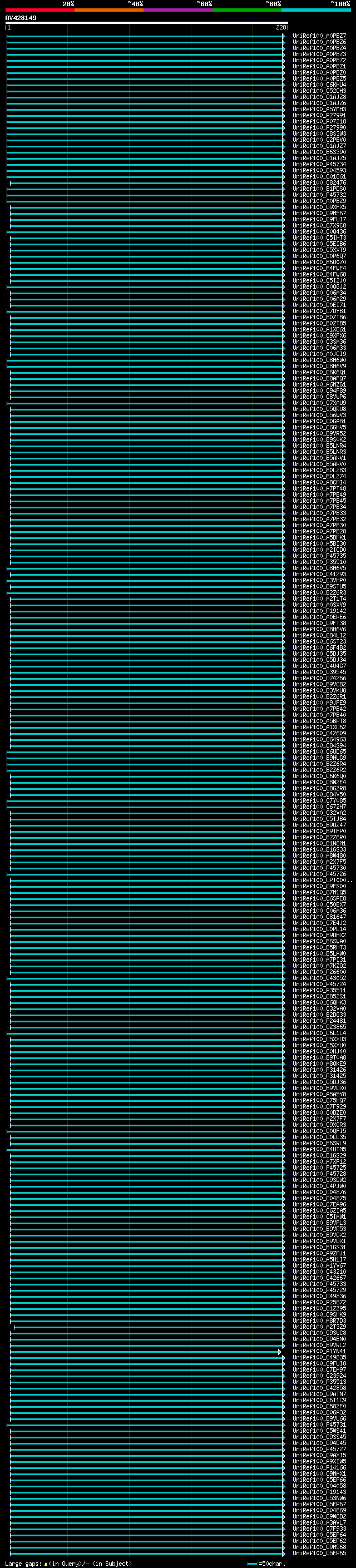356x1568 pixels.
Task: Select hit label UniRef100_P45734
Action: pyautogui.click(x=319, y=164)
